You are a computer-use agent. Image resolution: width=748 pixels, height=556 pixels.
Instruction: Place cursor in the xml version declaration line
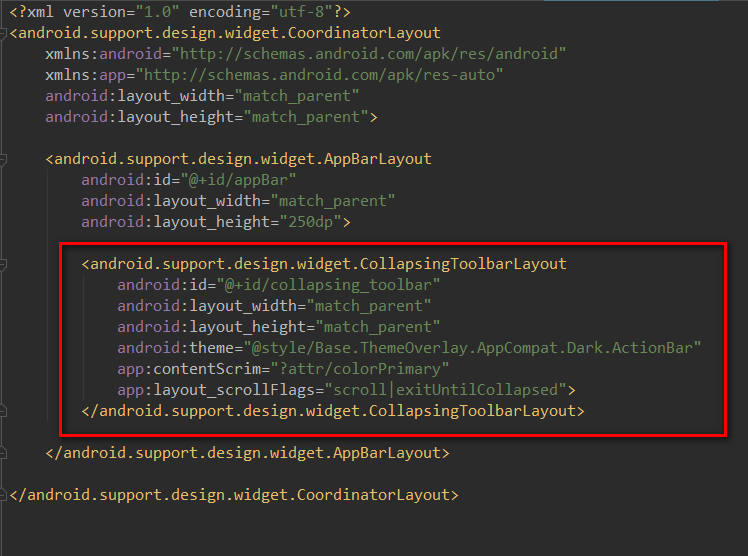point(180,12)
